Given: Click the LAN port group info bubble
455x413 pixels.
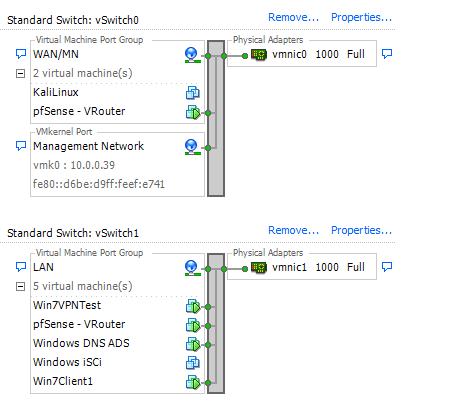Looking at the screenshot, I should (21, 267).
